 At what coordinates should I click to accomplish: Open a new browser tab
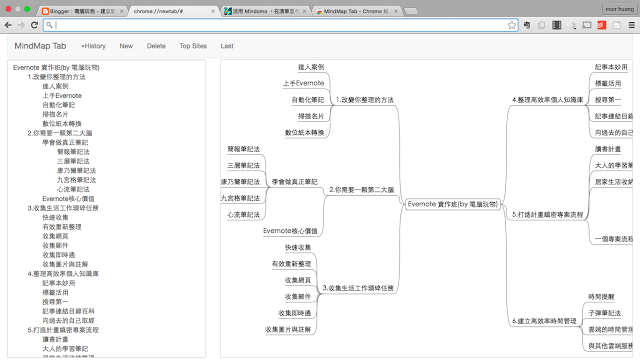(x=411, y=11)
